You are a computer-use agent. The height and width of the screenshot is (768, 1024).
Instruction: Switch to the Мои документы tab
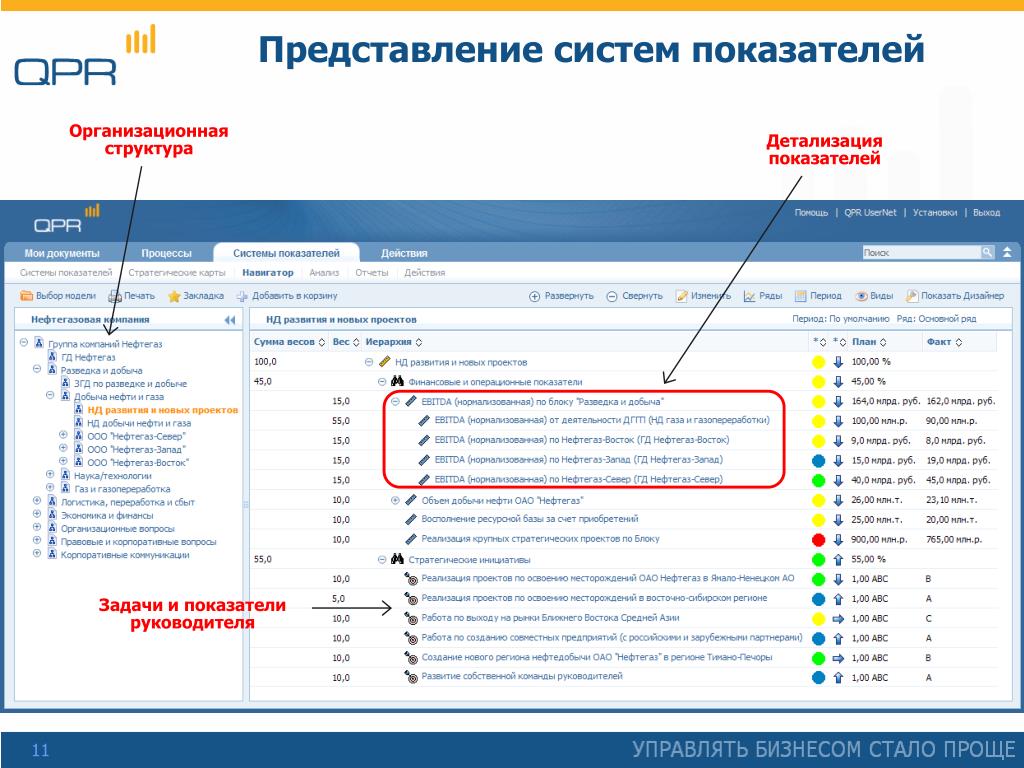click(x=62, y=253)
